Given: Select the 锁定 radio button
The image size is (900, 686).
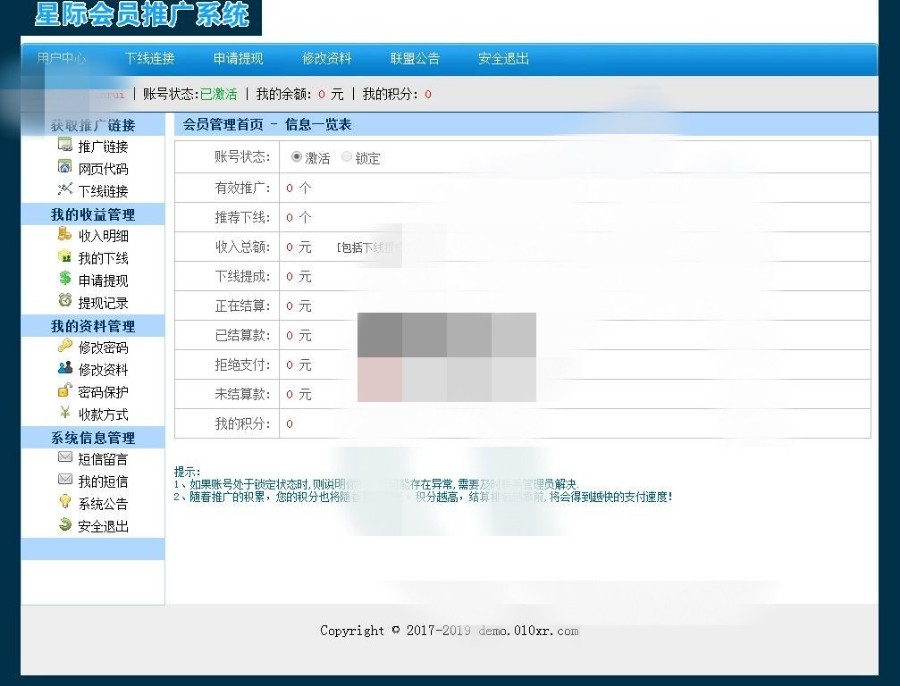Looking at the screenshot, I should point(346,157).
